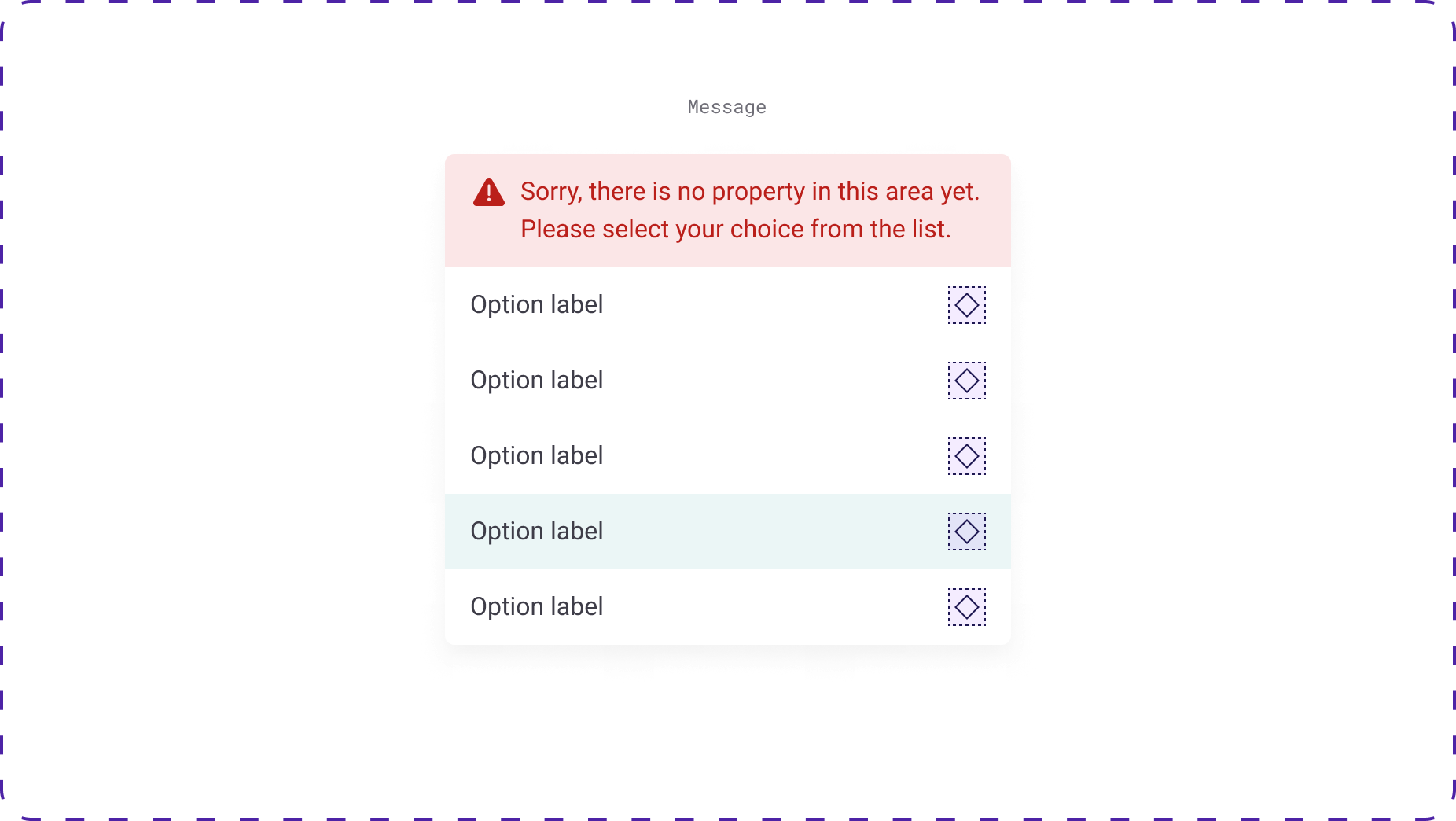Click empty space in the second option row

pyautogui.click(x=774, y=381)
